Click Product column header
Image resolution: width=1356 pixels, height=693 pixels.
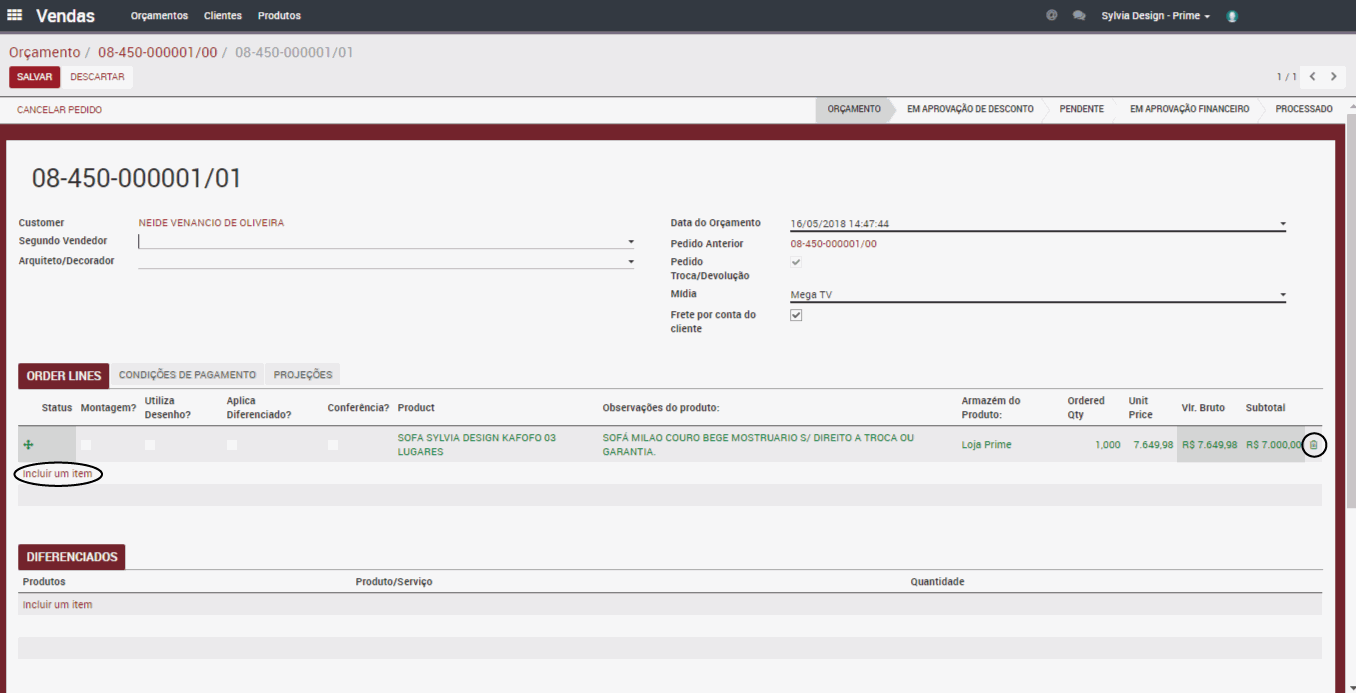pos(416,408)
